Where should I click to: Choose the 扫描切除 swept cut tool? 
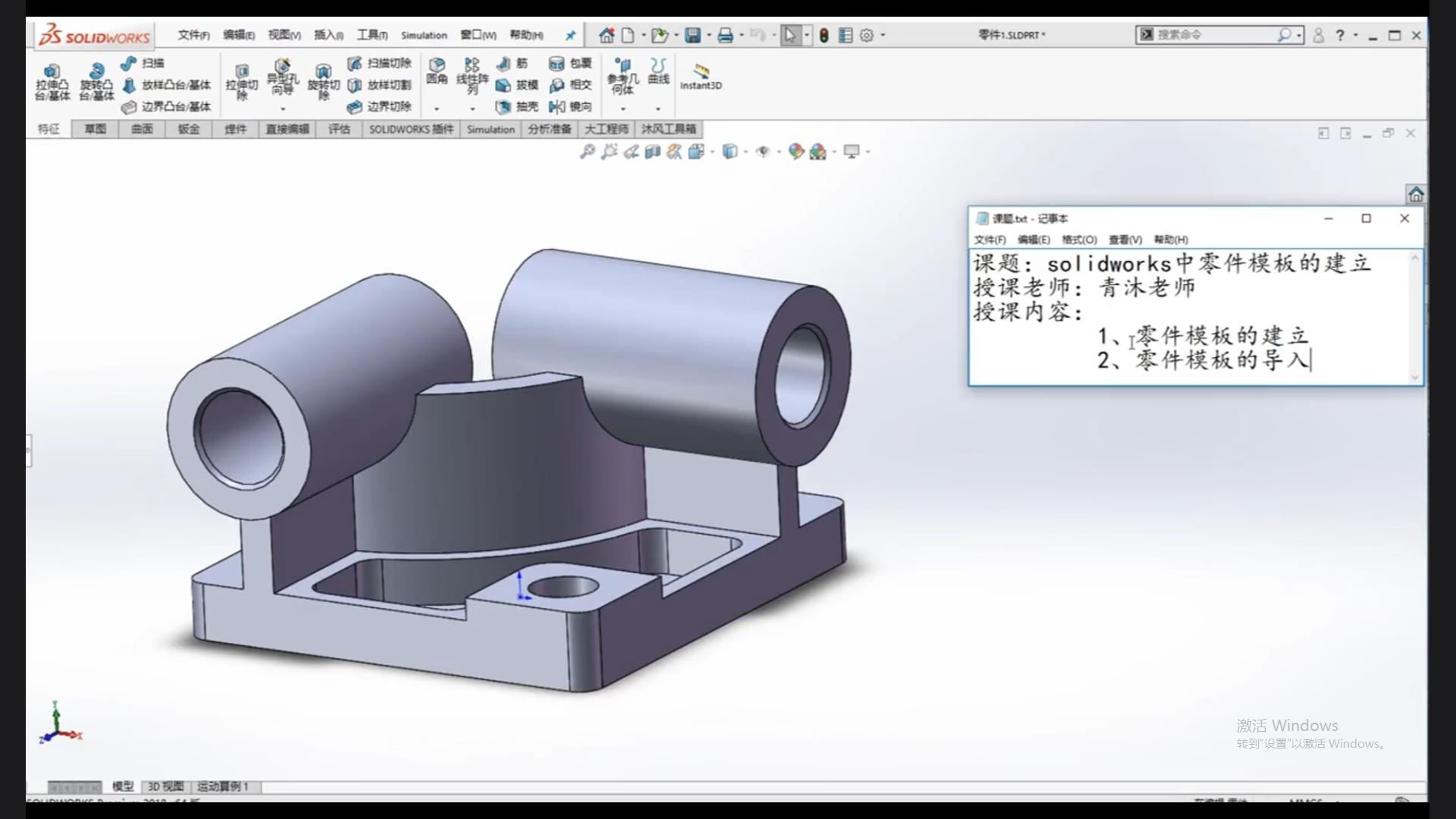click(379, 63)
